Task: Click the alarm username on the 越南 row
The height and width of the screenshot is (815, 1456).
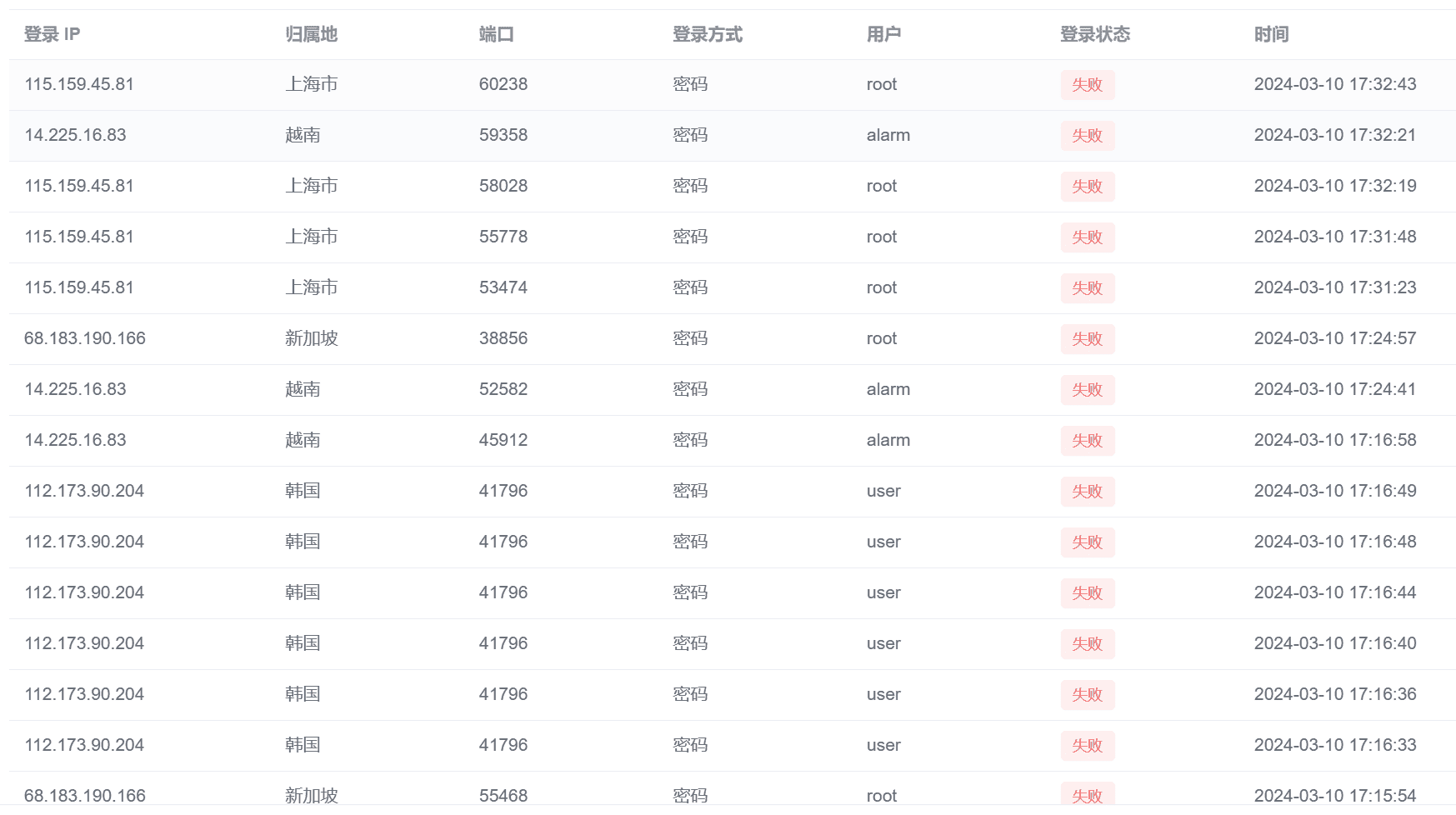Action: tap(888, 135)
